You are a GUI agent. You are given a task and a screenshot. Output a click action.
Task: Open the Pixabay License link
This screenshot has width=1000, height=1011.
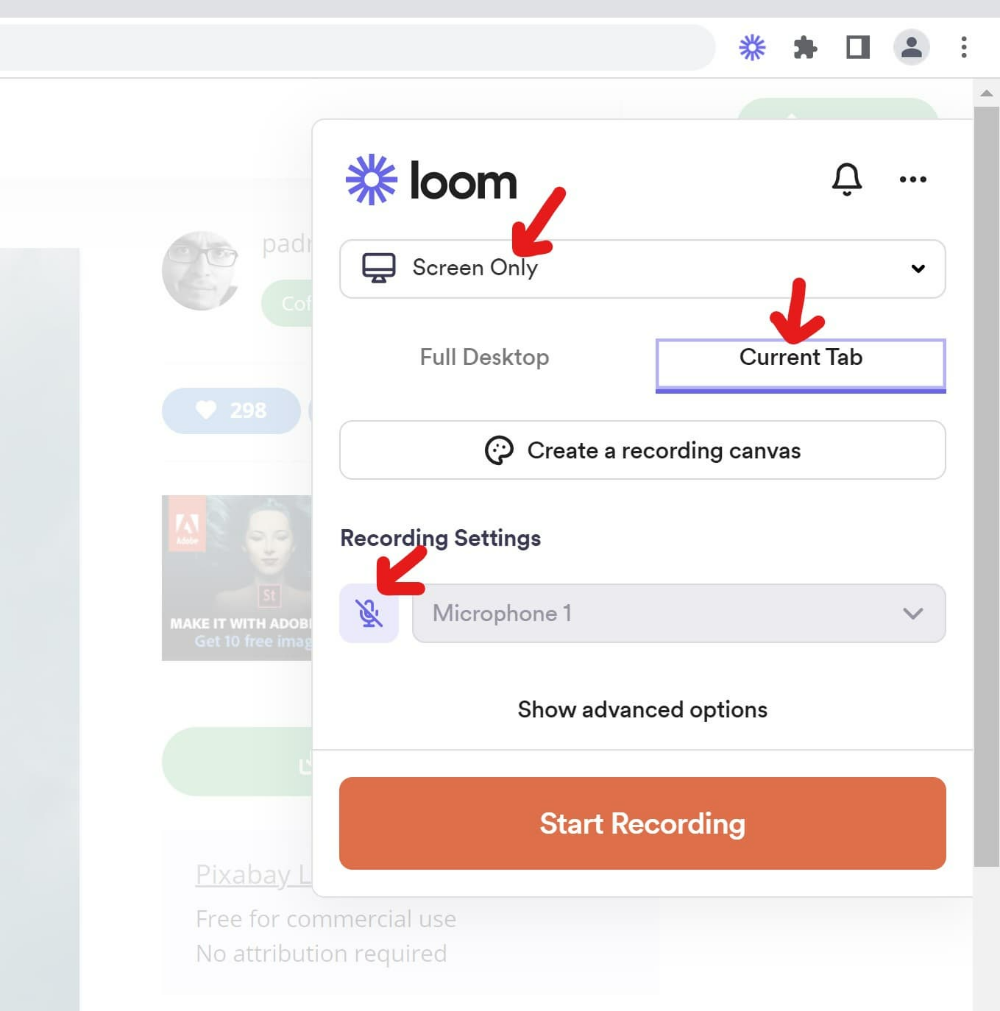pyautogui.click(x=253, y=875)
